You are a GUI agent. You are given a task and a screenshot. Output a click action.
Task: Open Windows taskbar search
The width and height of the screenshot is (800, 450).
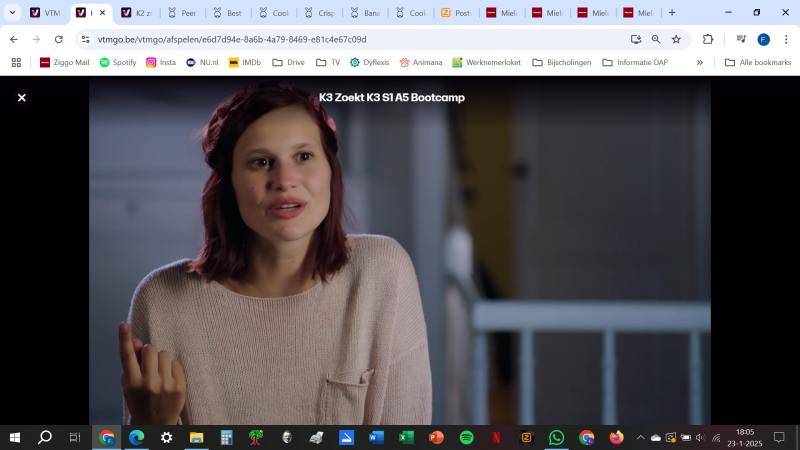pos(45,437)
